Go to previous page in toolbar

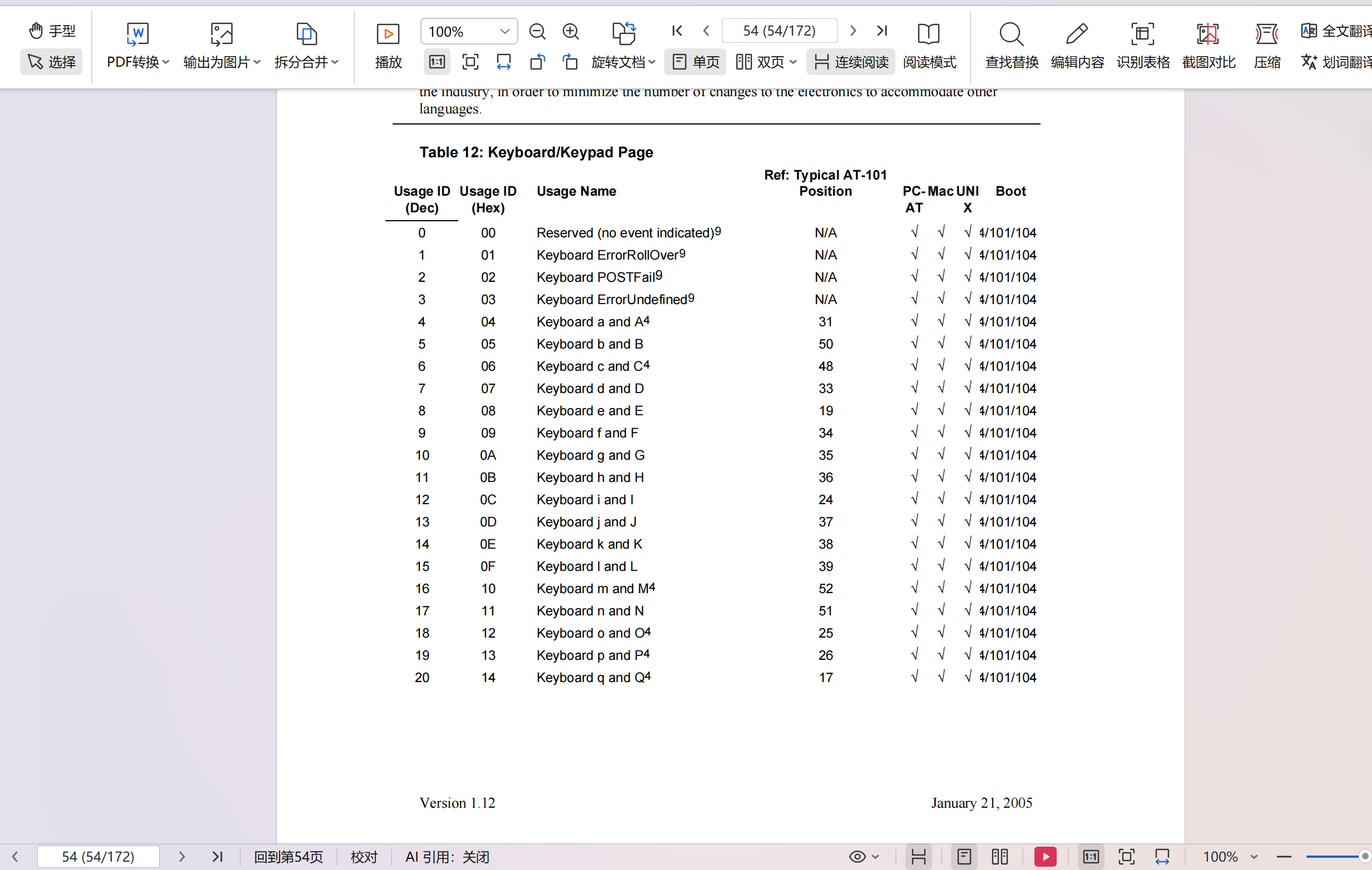tap(706, 31)
